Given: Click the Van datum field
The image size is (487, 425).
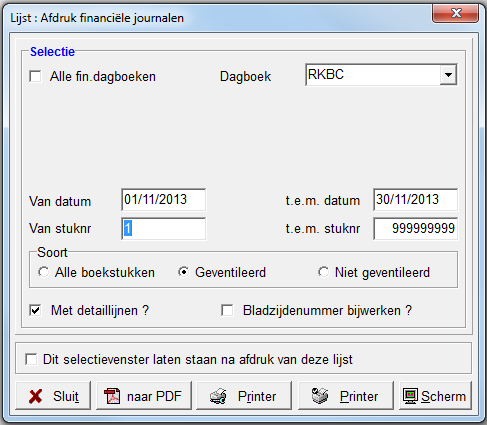Looking at the screenshot, I should coord(164,200).
